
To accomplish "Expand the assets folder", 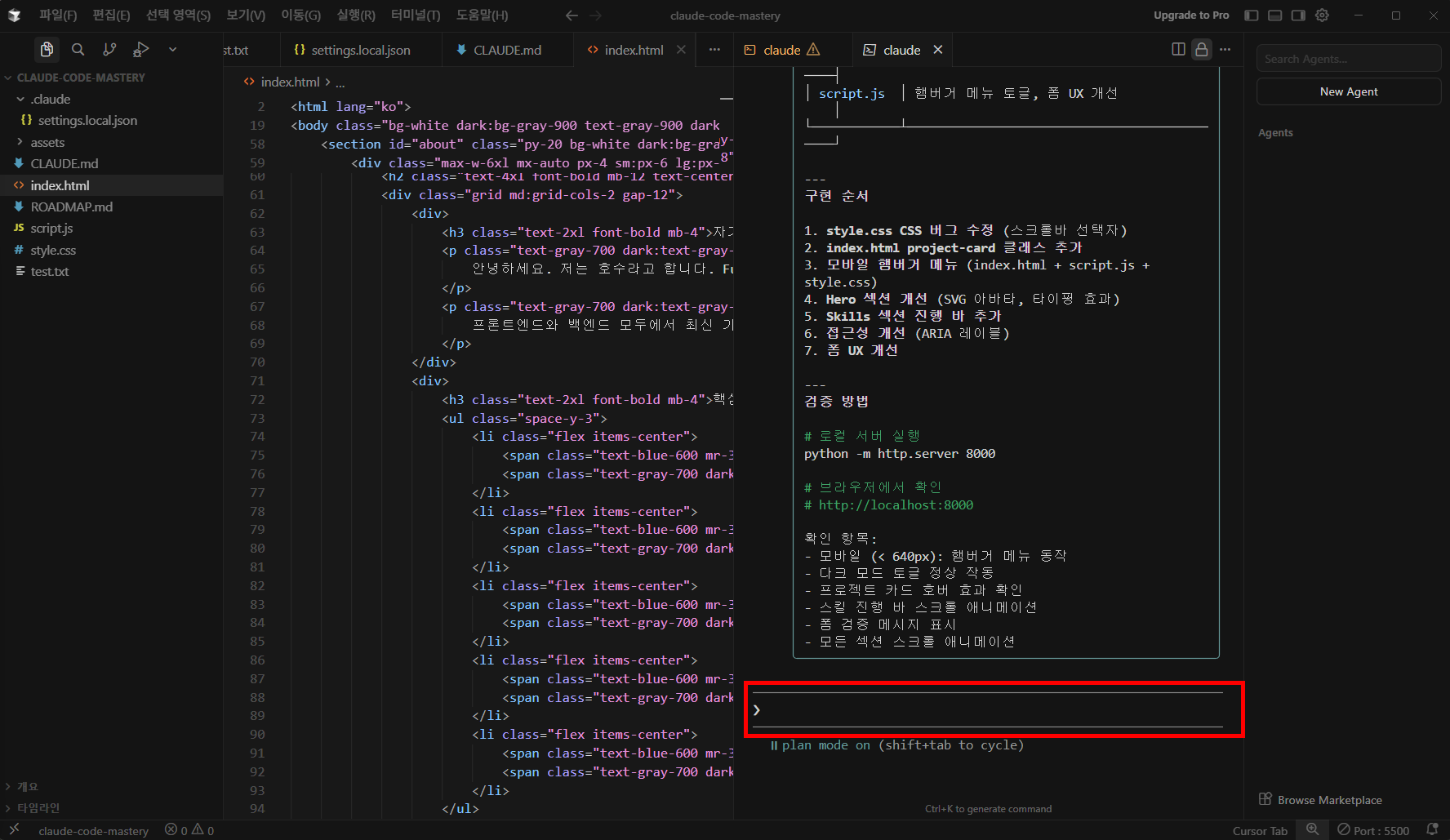I will [47, 142].
